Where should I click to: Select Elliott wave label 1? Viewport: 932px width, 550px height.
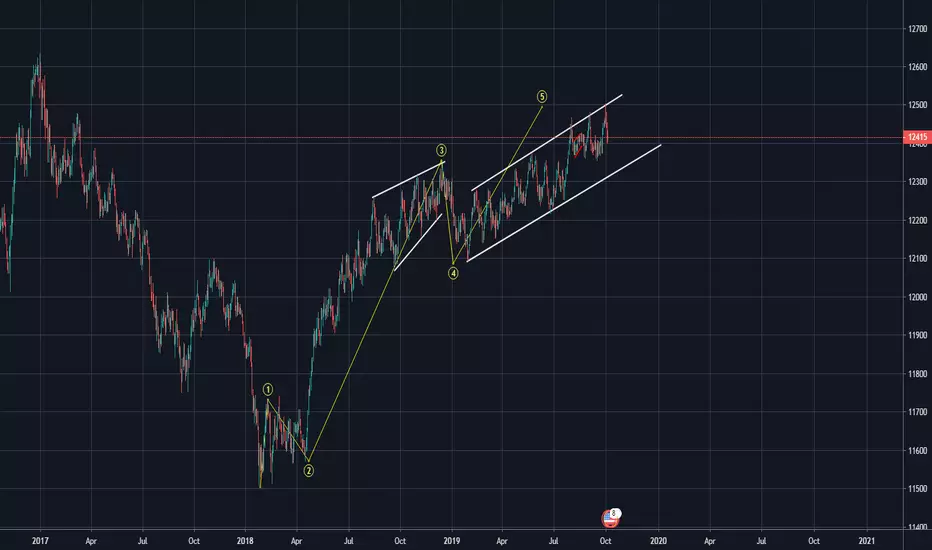(268, 389)
